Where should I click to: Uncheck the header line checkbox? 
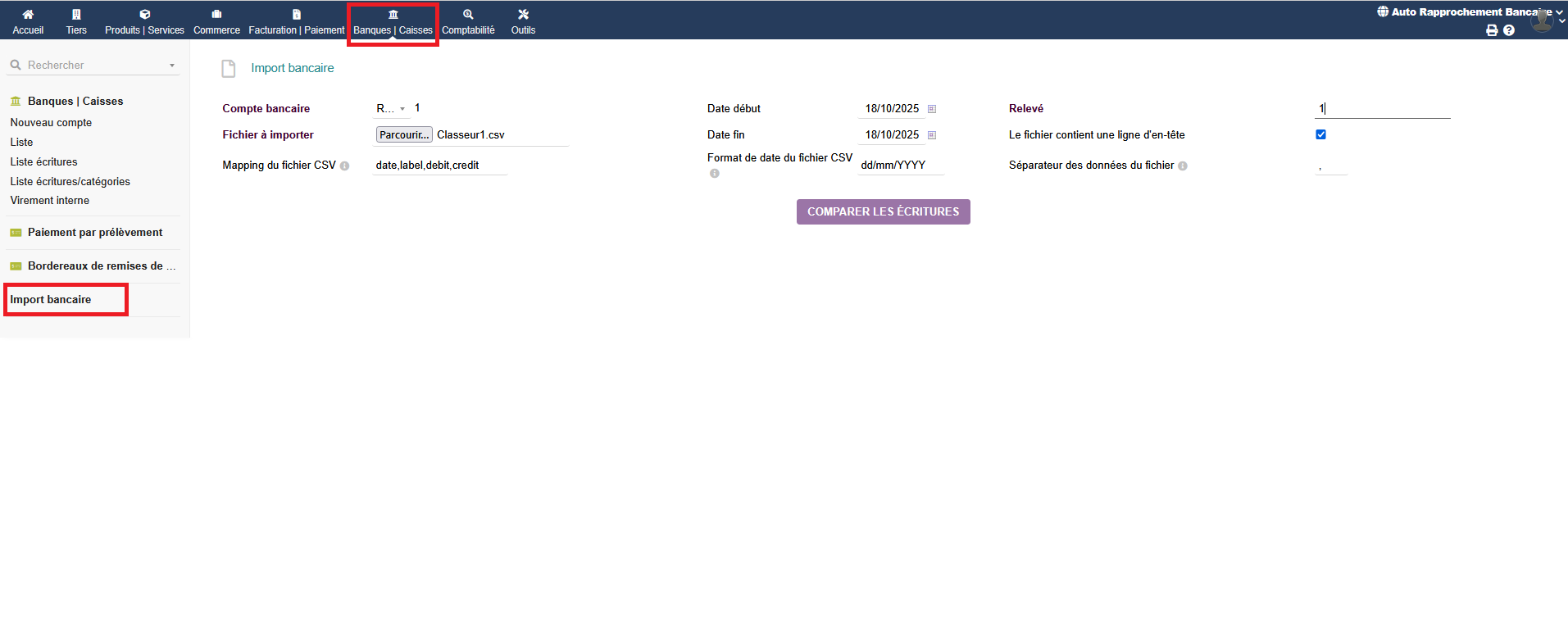1320,134
